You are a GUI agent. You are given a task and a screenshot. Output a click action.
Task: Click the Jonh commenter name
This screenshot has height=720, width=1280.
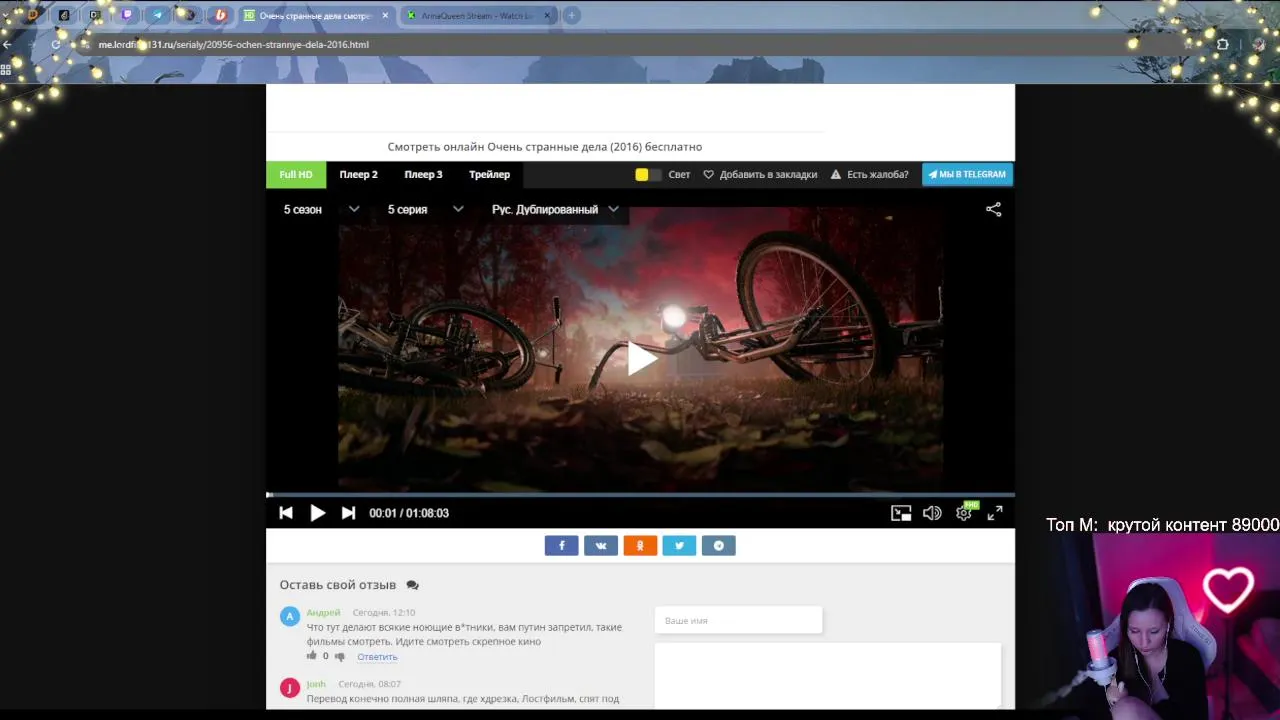316,684
